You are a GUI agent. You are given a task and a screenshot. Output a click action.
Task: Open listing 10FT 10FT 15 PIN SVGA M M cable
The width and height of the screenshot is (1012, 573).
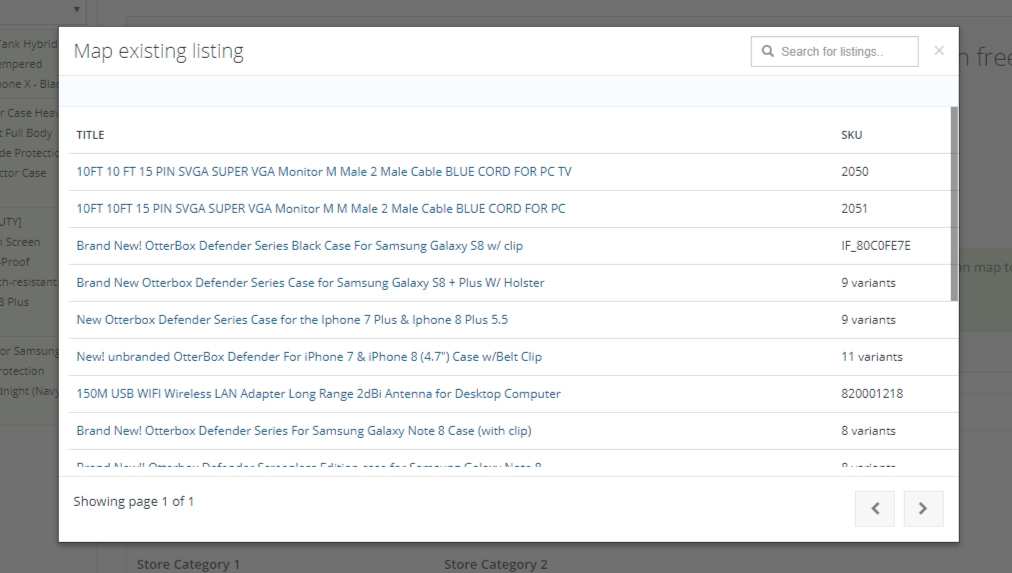pos(321,208)
